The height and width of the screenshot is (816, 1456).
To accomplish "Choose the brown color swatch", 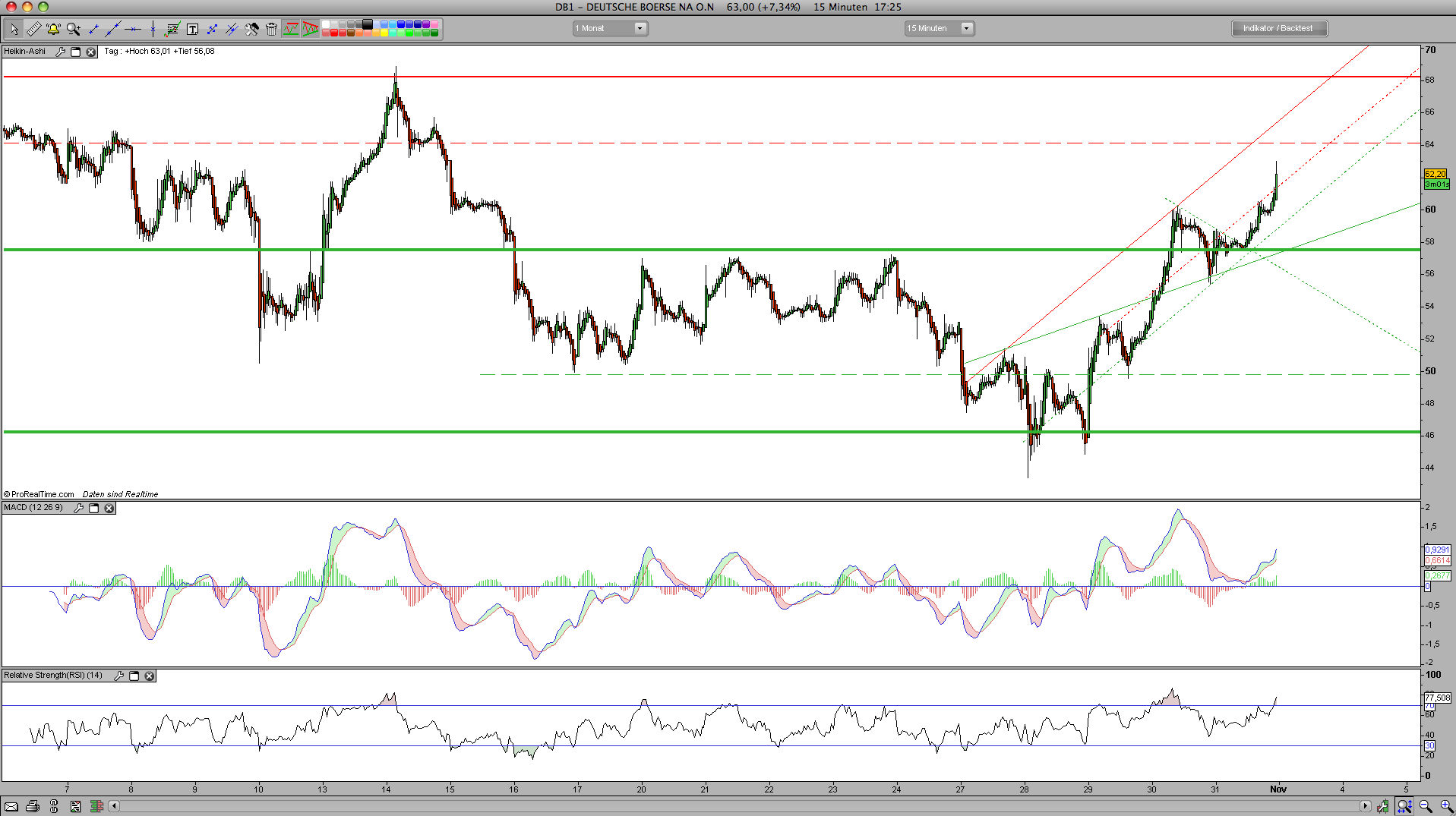I will 351,33.
